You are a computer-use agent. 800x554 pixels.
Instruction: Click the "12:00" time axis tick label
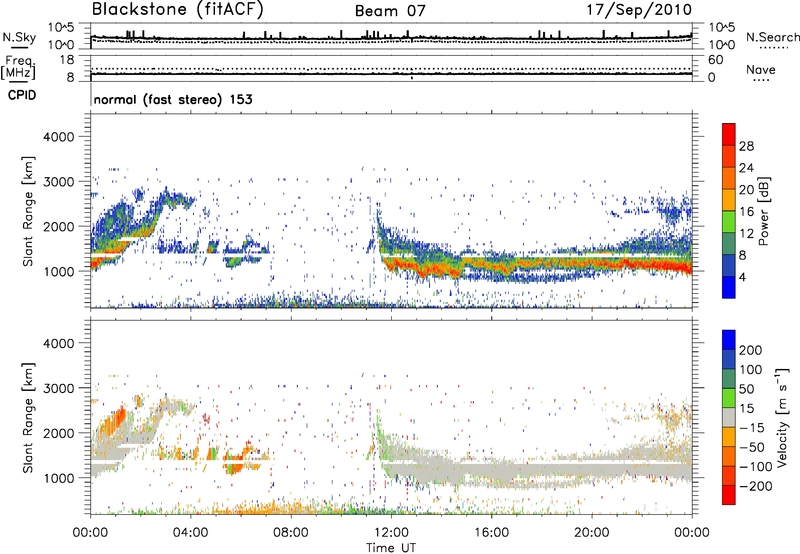point(391,533)
